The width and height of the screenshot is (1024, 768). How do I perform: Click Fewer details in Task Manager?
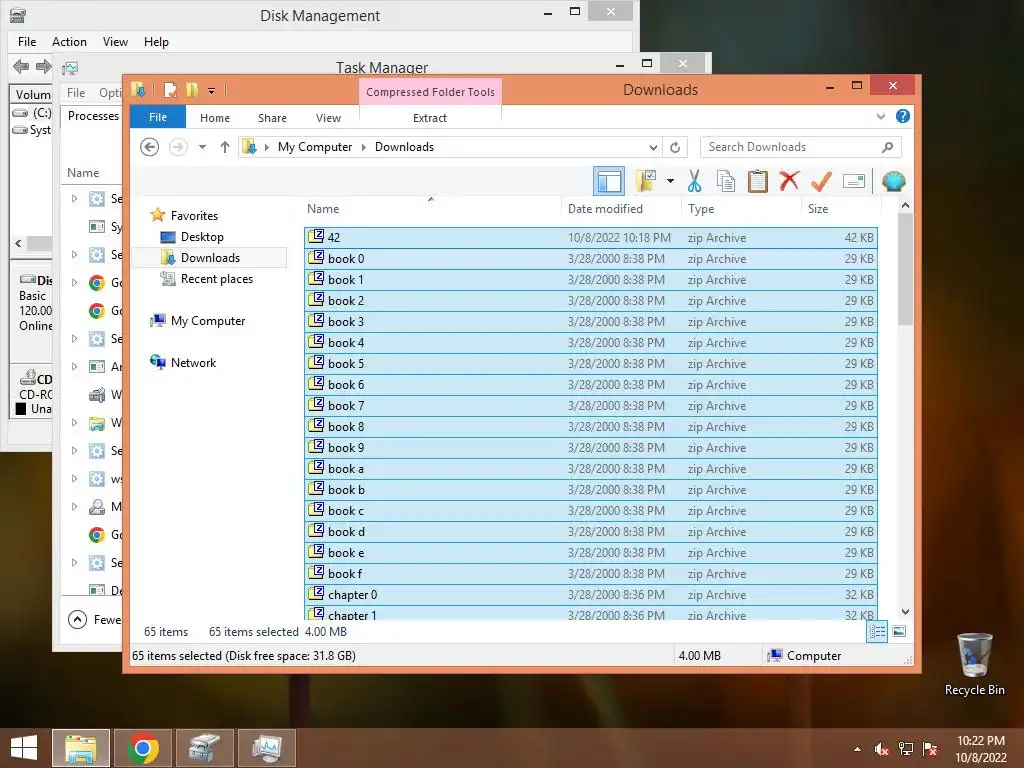(95, 619)
